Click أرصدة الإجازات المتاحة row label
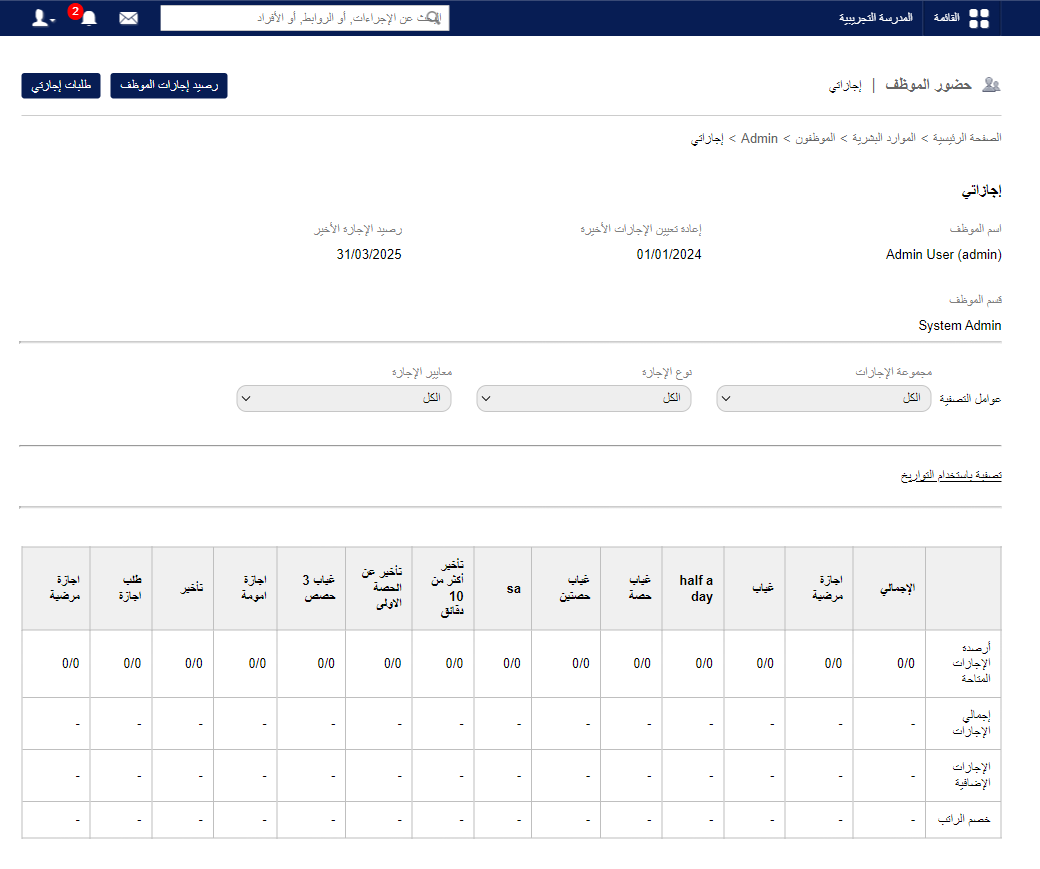This screenshot has width=1040, height=869. click(971, 663)
